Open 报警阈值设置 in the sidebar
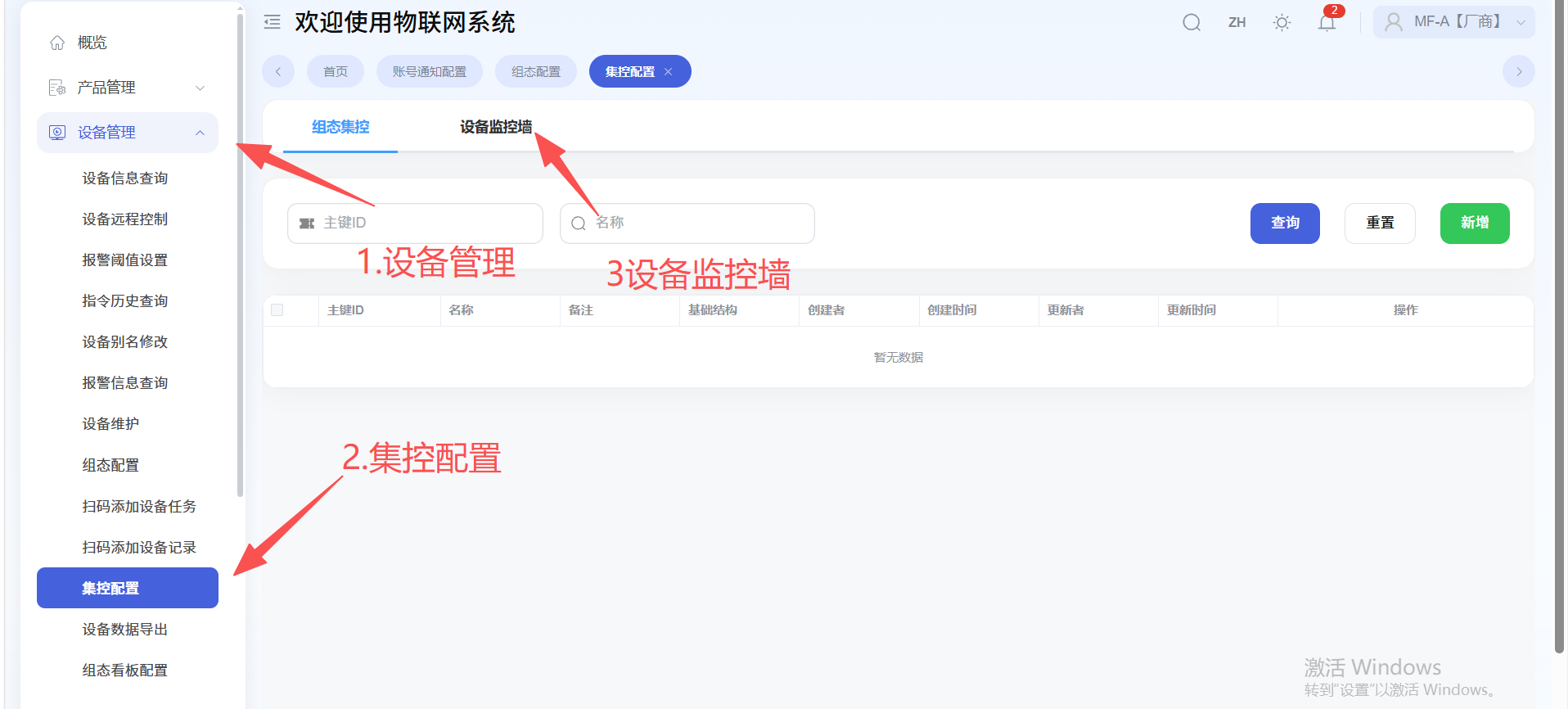Screen dimensions: 1568x709 click(x=128, y=260)
